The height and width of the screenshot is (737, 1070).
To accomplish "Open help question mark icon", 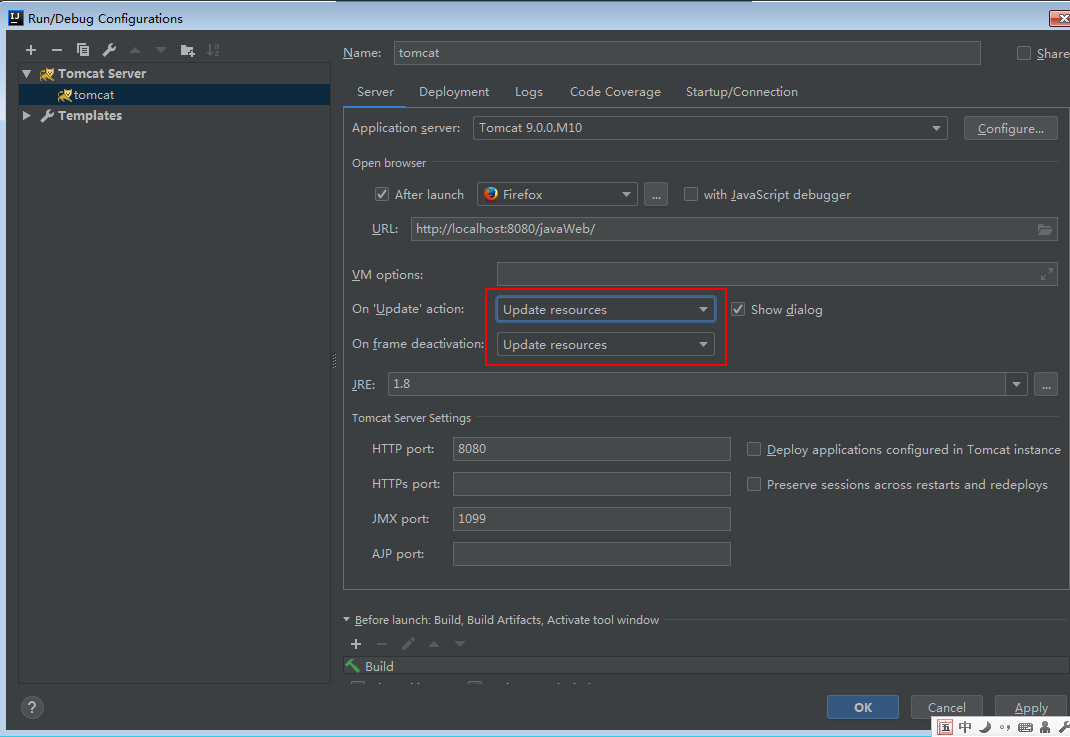I will 32,707.
